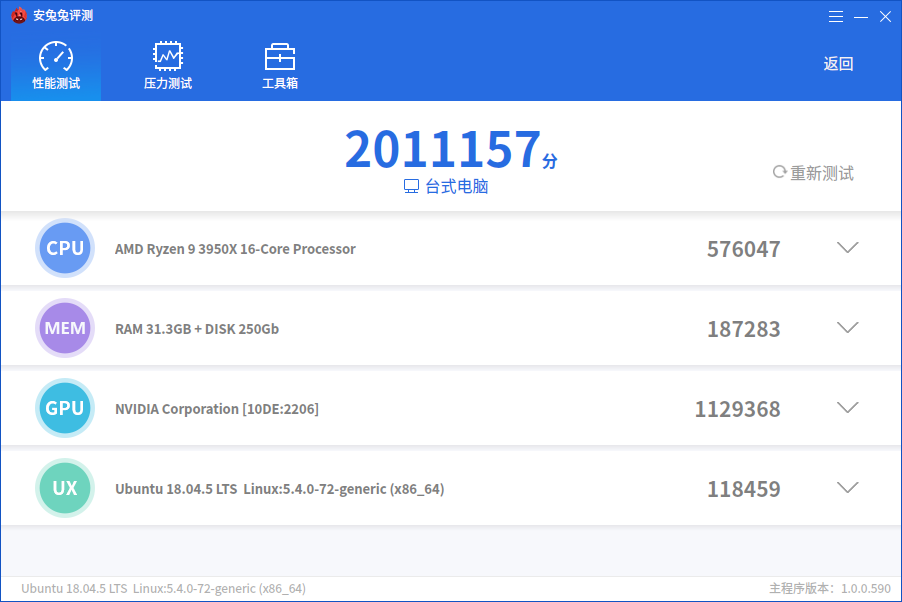
Task: Click the 返回 back button
Action: pos(838,63)
